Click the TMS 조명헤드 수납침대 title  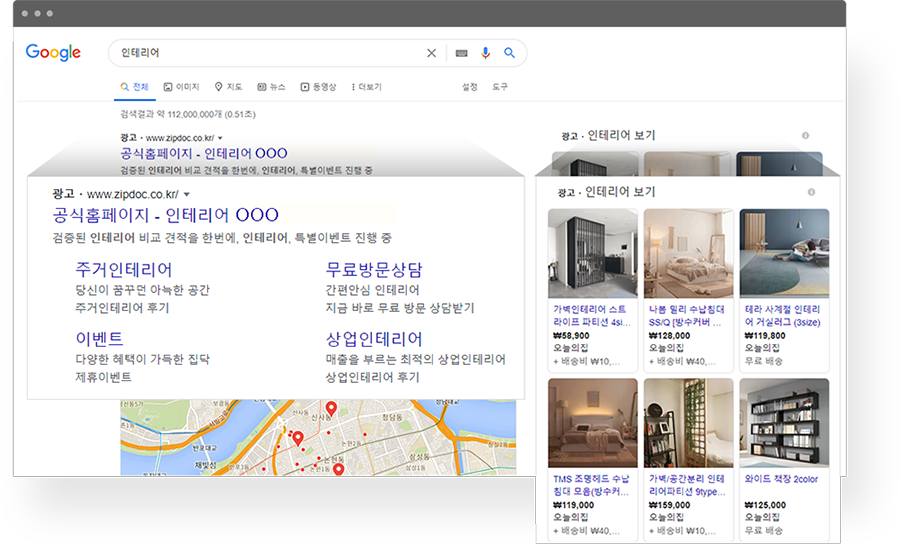(x=591, y=485)
